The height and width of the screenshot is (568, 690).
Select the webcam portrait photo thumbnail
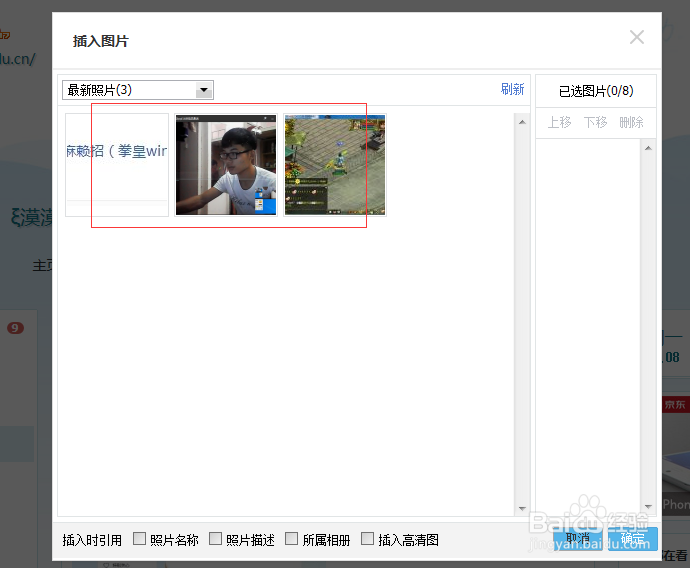click(226, 165)
